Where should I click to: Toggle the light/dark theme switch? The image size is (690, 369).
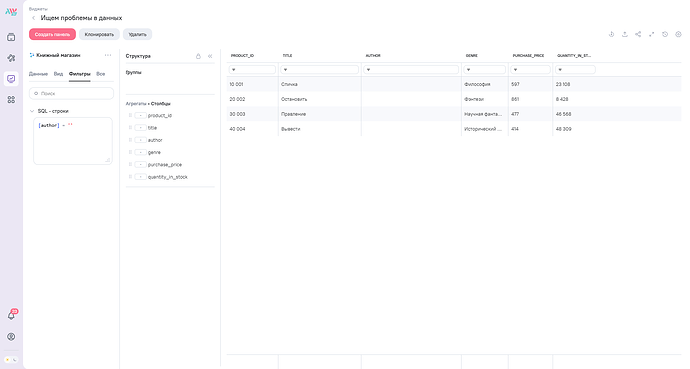click(x=11, y=360)
